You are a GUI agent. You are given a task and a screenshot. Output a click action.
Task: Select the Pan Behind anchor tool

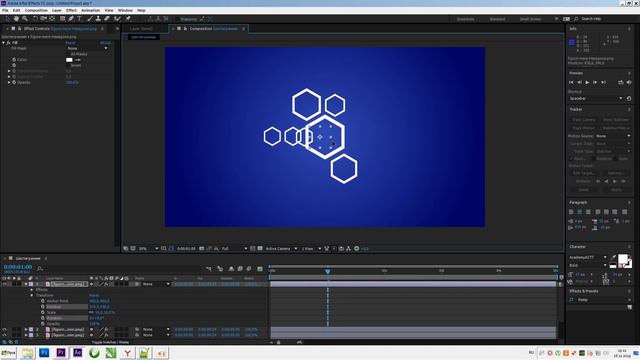(52, 19)
